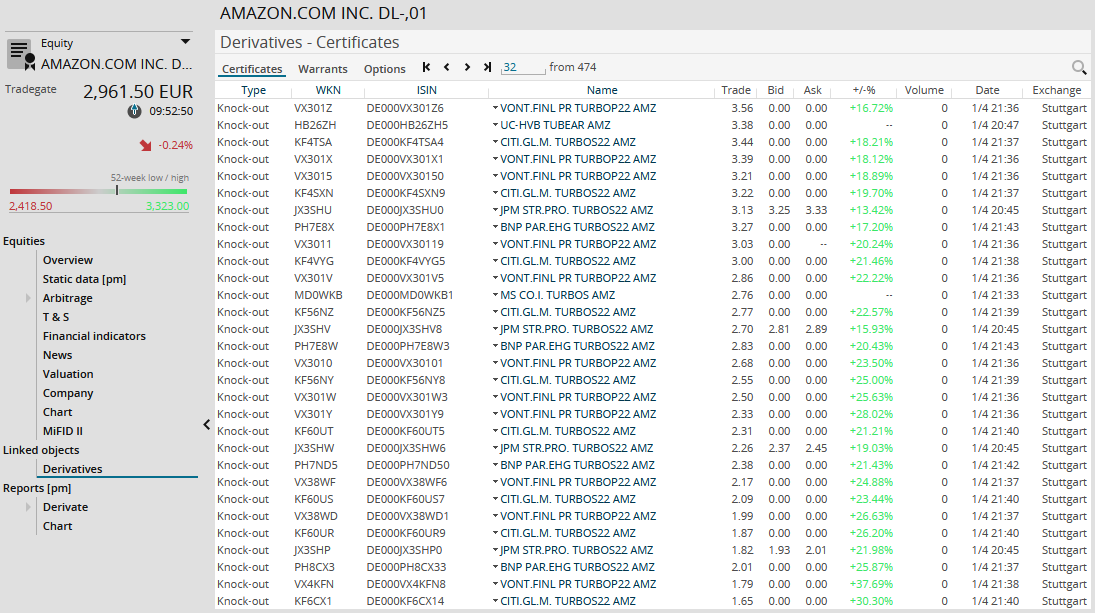
Task: Click the search magnifier icon
Action: (1079, 68)
